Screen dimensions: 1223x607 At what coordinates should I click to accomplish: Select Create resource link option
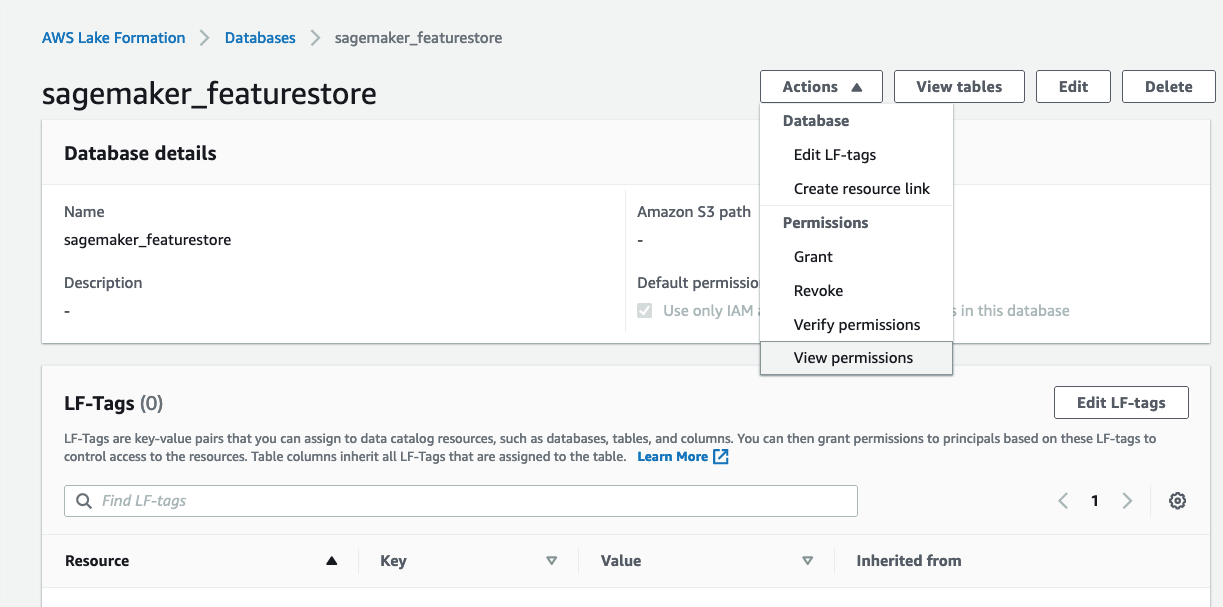click(861, 189)
